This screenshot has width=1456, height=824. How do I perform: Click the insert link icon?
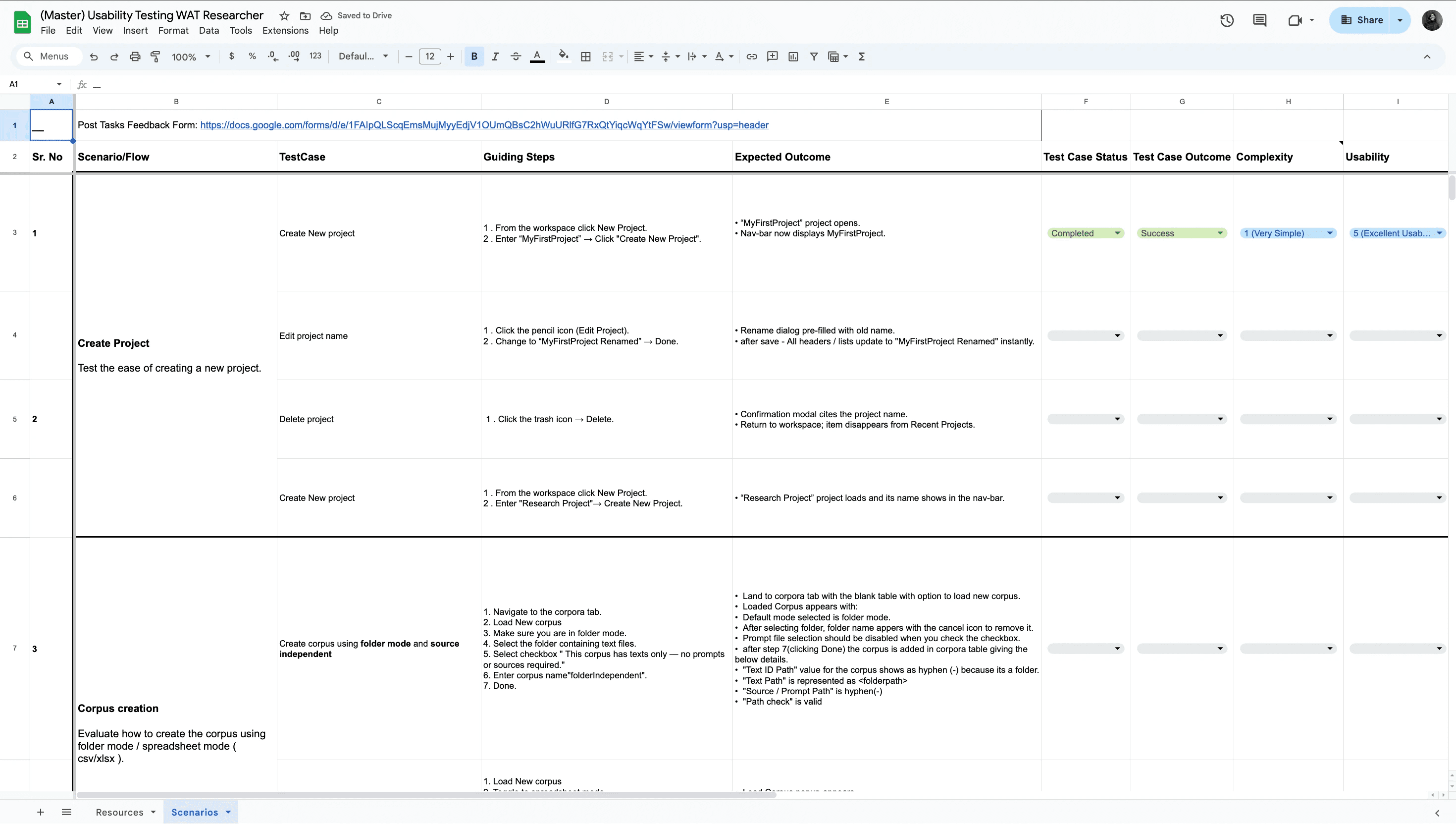pos(751,56)
